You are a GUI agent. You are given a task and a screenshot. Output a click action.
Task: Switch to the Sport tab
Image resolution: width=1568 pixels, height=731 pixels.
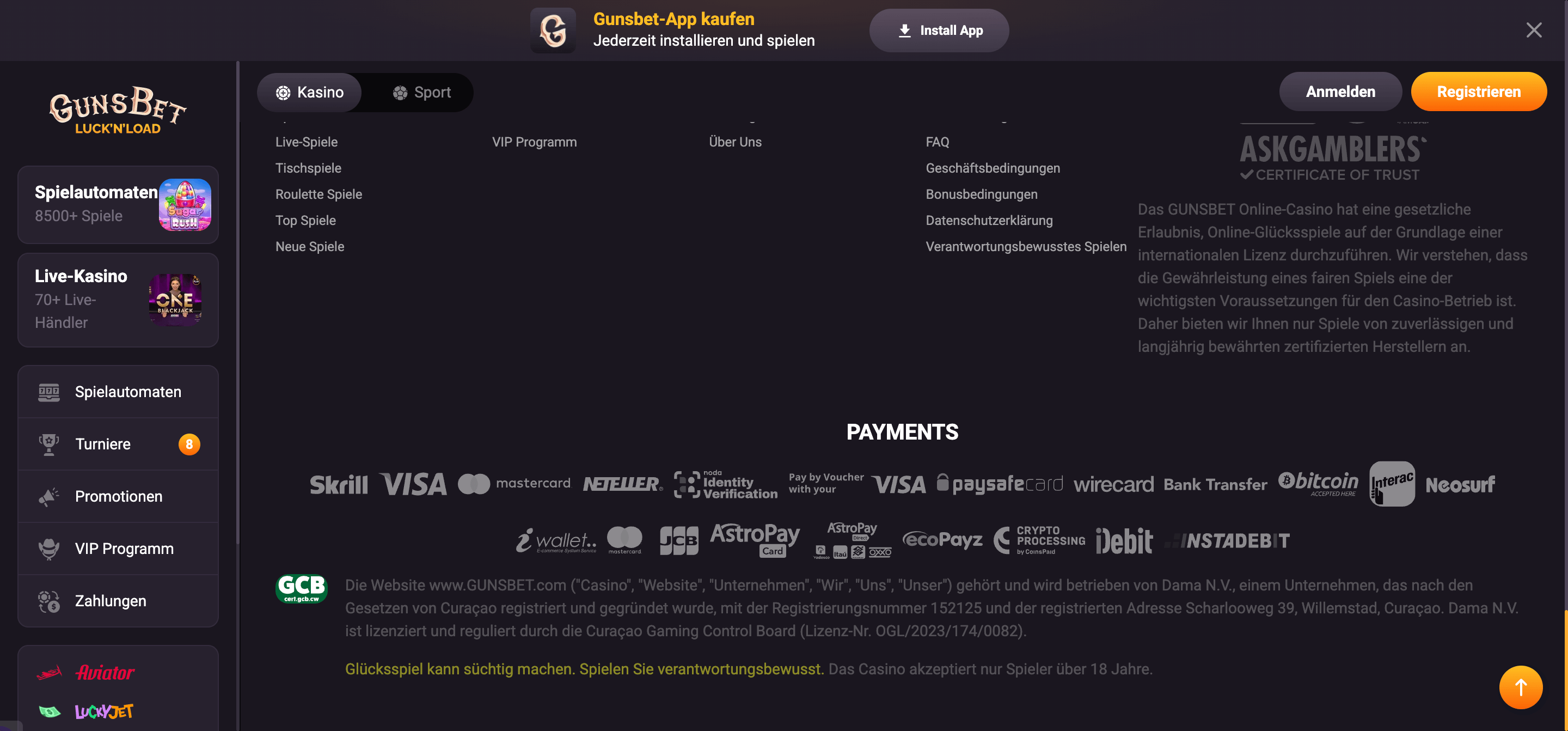(x=422, y=92)
